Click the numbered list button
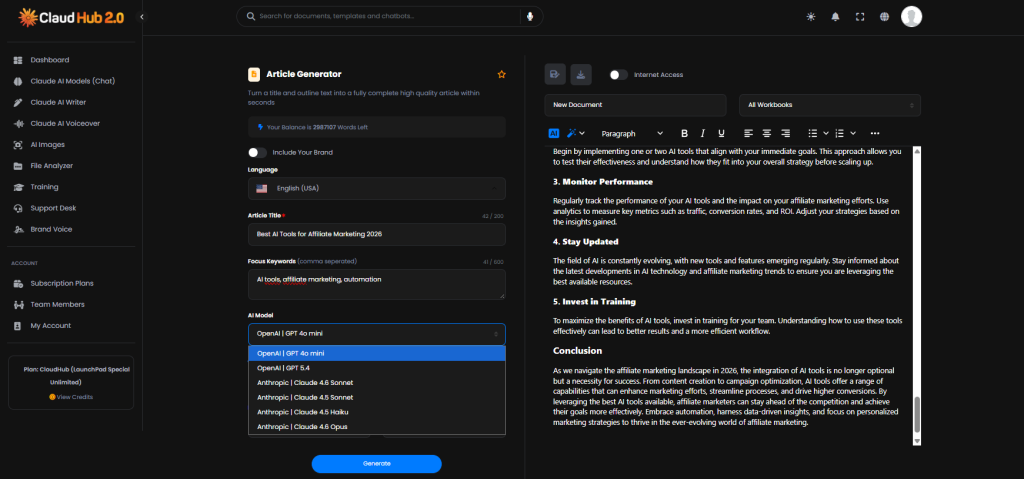The image size is (1024, 479). tap(840, 133)
